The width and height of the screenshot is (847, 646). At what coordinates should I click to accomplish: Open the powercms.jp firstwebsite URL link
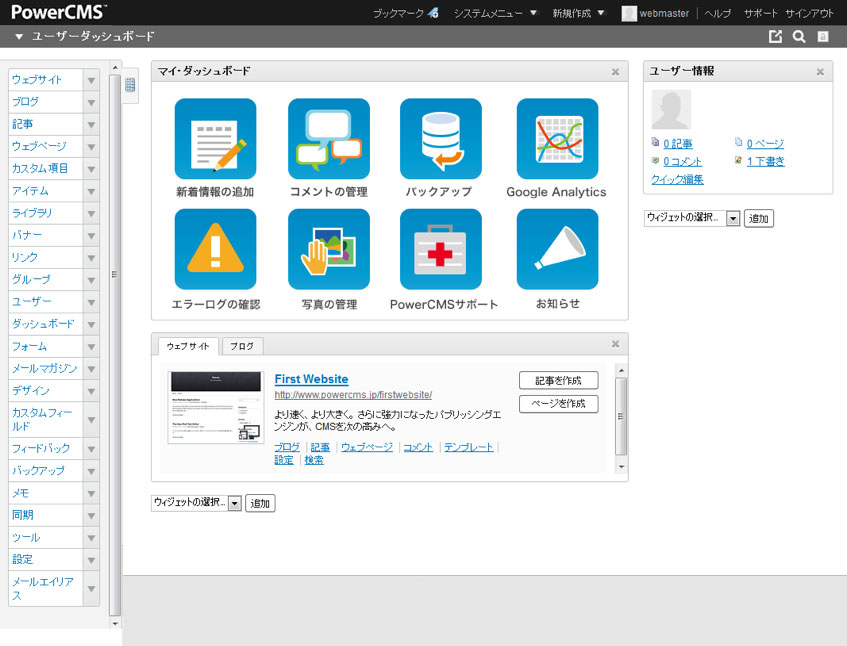(x=353, y=395)
